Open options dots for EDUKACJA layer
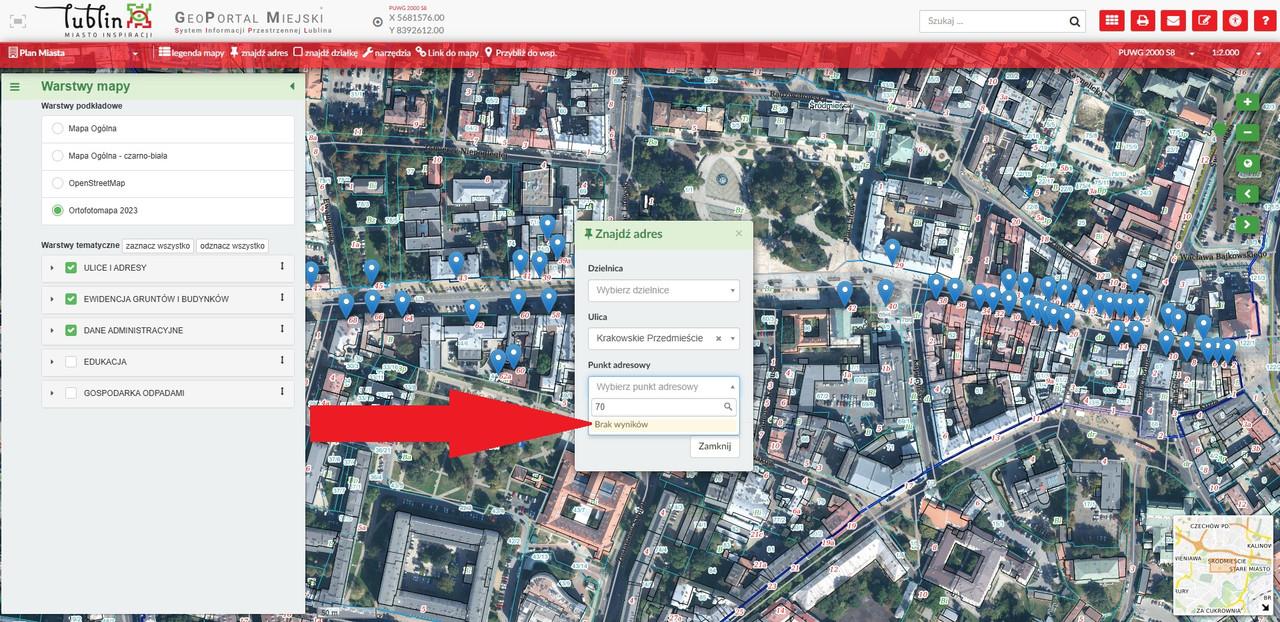The image size is (1280, 622). [x=282, y=361]
